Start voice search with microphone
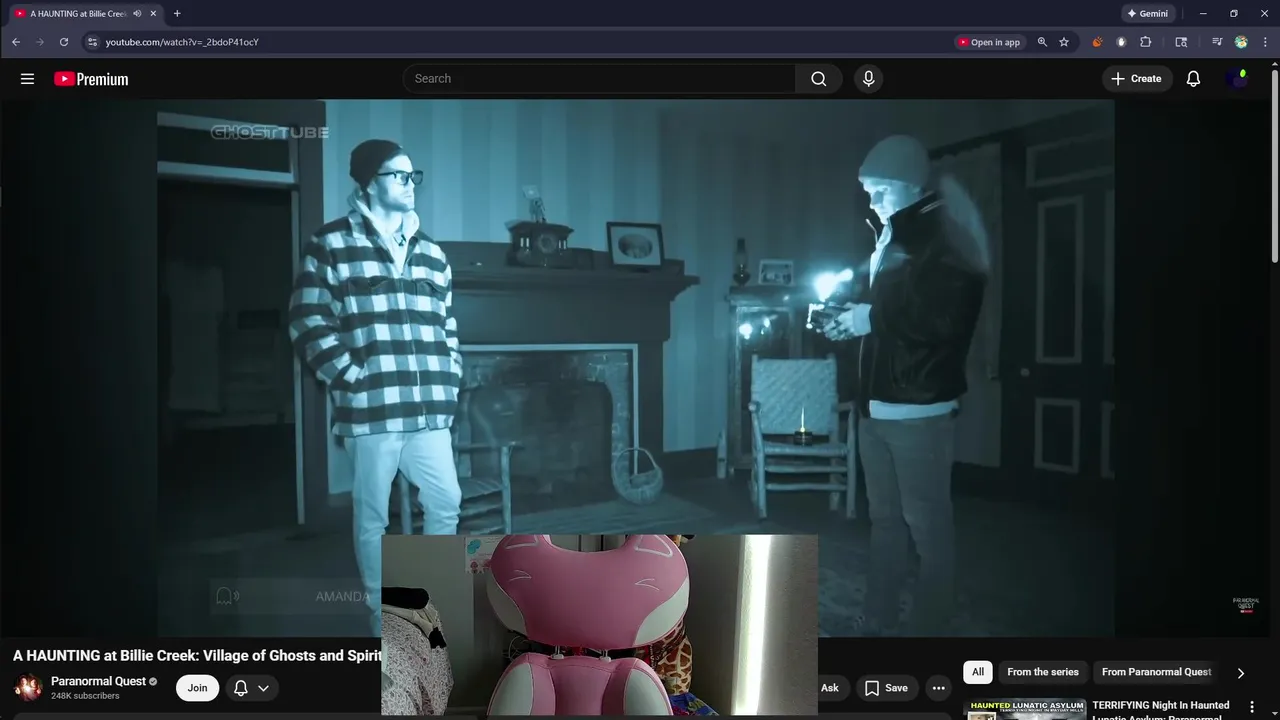This screenshot has height=720, width=1280. pos(868,79)
